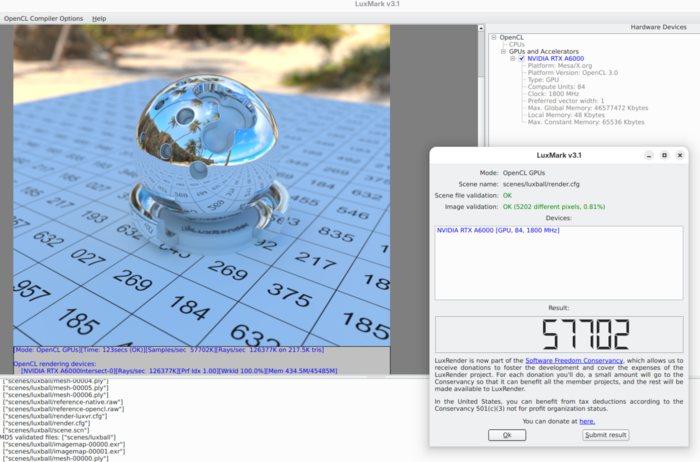Close the LuxMark result dialog
Image resolution: width=700 pixels, height=462 pixels.
[x=680, y=155]
